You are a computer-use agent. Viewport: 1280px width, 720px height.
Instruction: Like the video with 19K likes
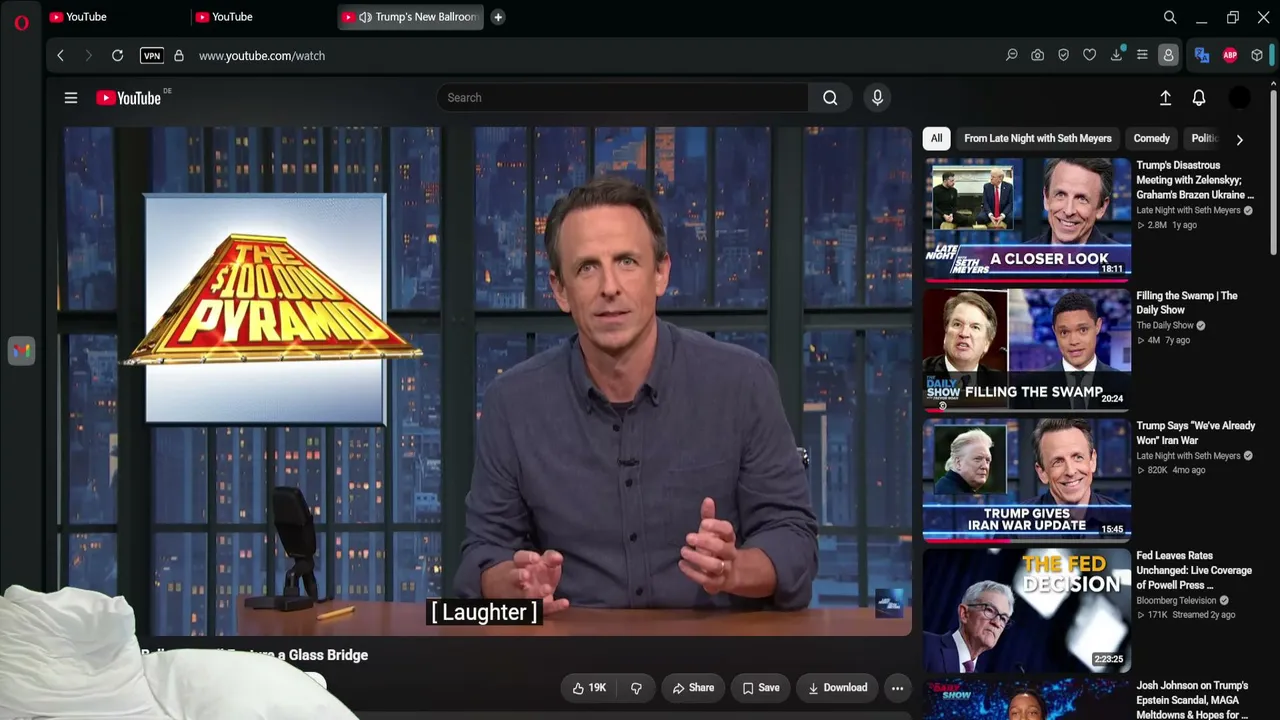589,688
